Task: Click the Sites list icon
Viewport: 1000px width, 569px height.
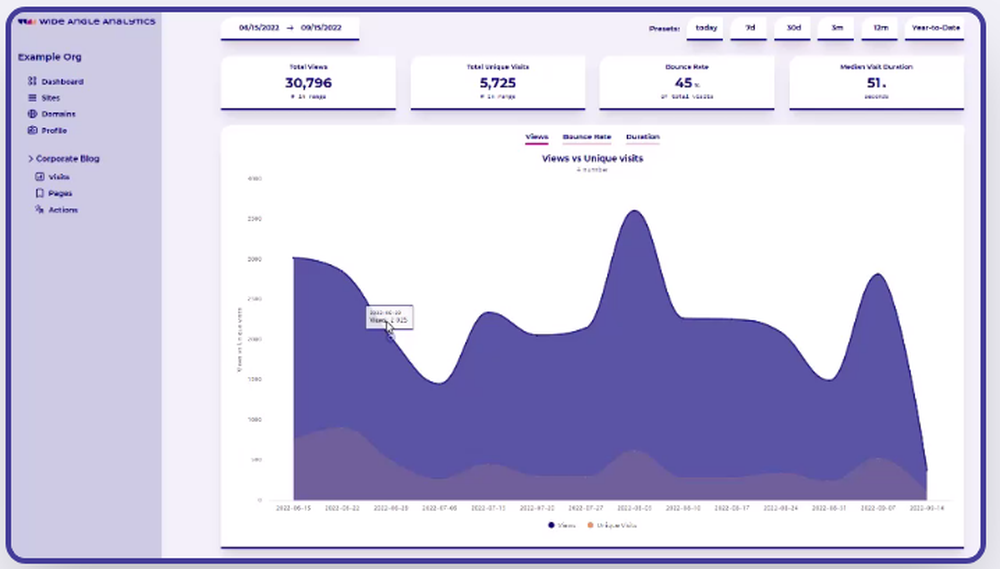Action: click(32, 98)
